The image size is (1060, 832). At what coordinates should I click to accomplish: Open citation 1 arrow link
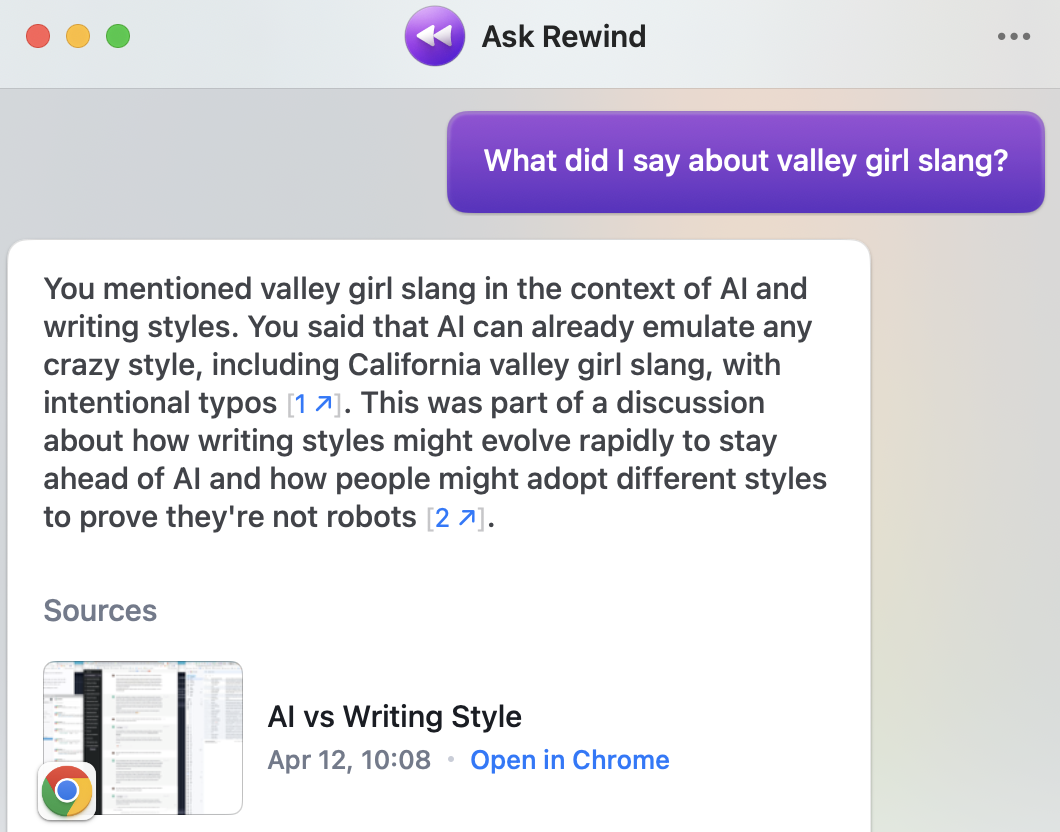pyautogui.click(x=314, y=403)
